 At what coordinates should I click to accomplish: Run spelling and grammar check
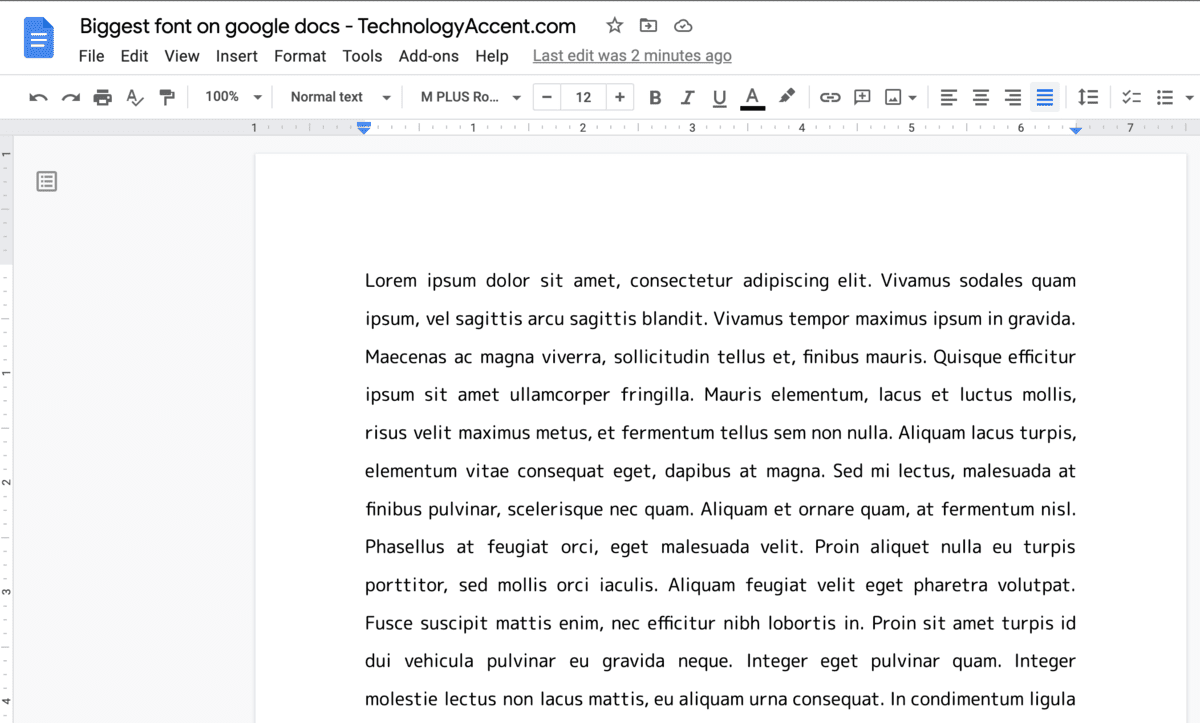point(135,96)
